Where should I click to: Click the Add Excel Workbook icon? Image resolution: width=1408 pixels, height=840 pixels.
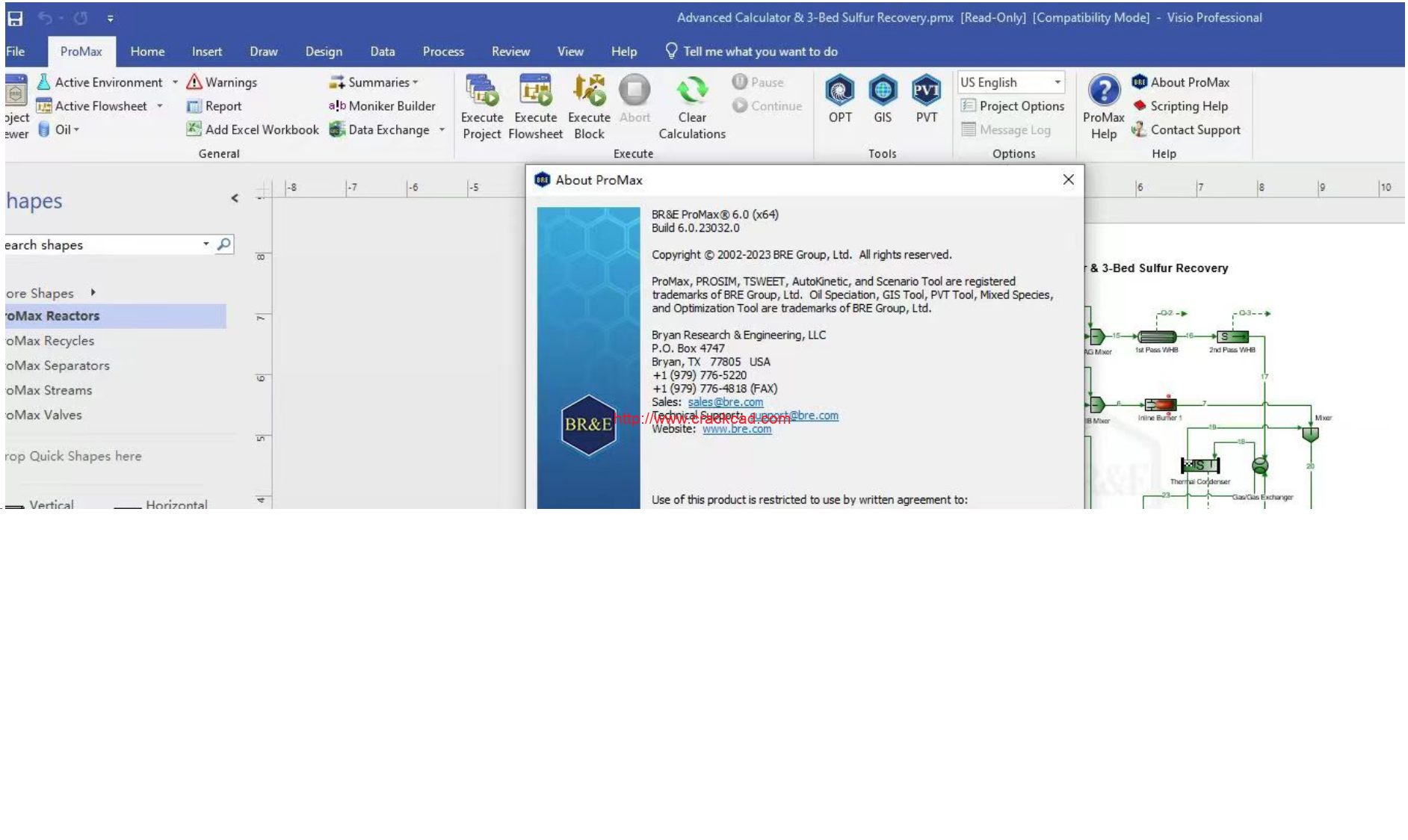(x=194, y=129)
